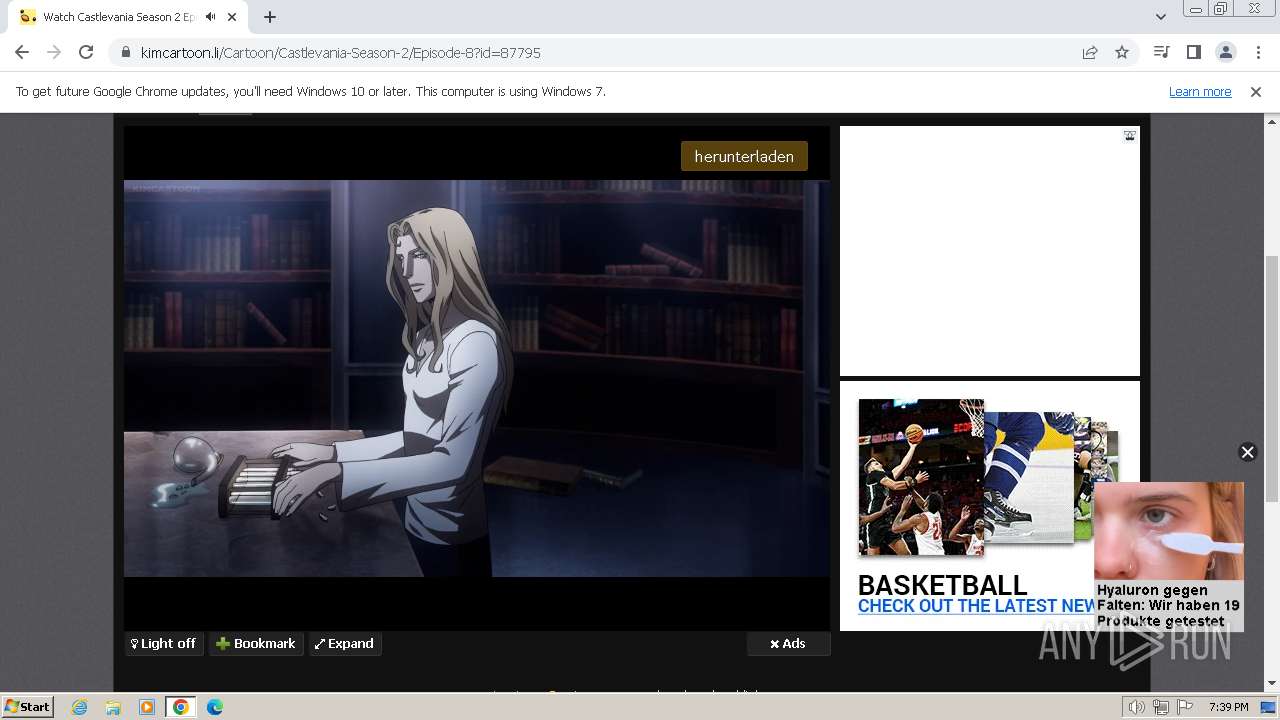Dismiss the Chrome update notification bar
Image resolution: width=1280 pixels, height=720 pixels.
click(x=1256, y=91)
